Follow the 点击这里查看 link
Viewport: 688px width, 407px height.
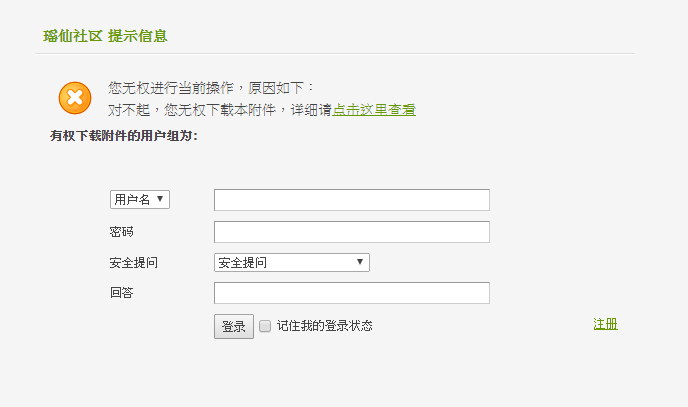pos(374,110)
